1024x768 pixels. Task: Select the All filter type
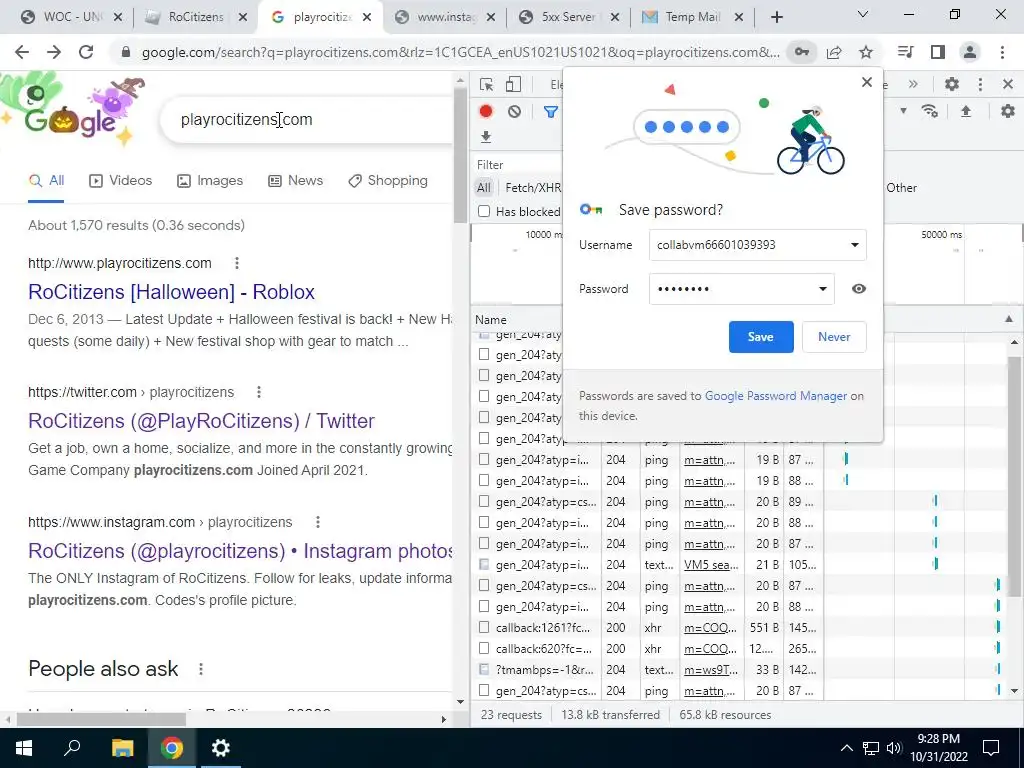tap(483, 188)
